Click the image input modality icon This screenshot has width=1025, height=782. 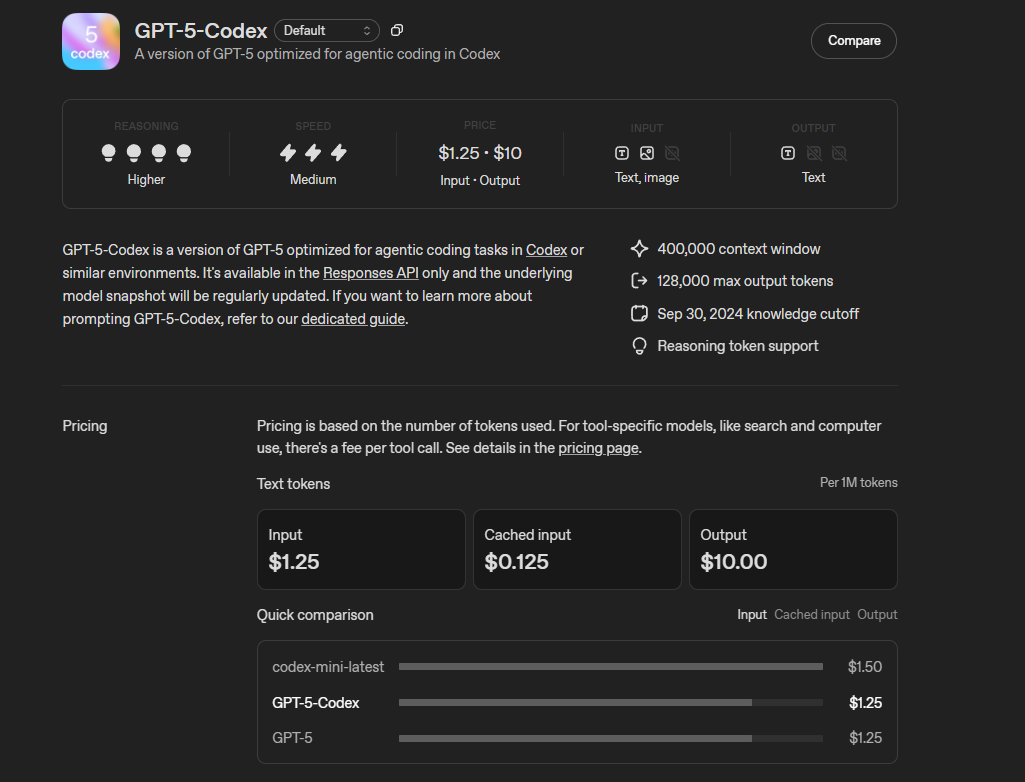tap(646, 153)
